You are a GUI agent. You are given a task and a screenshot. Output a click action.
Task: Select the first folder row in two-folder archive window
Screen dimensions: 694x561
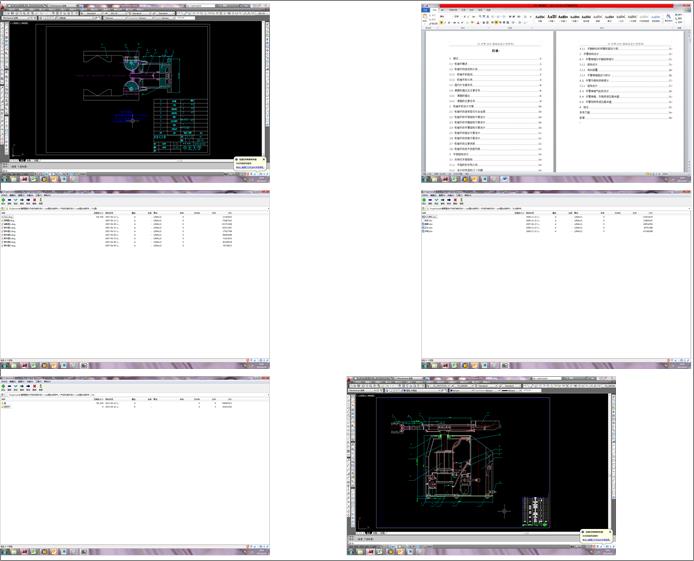[x=117, y=403]
